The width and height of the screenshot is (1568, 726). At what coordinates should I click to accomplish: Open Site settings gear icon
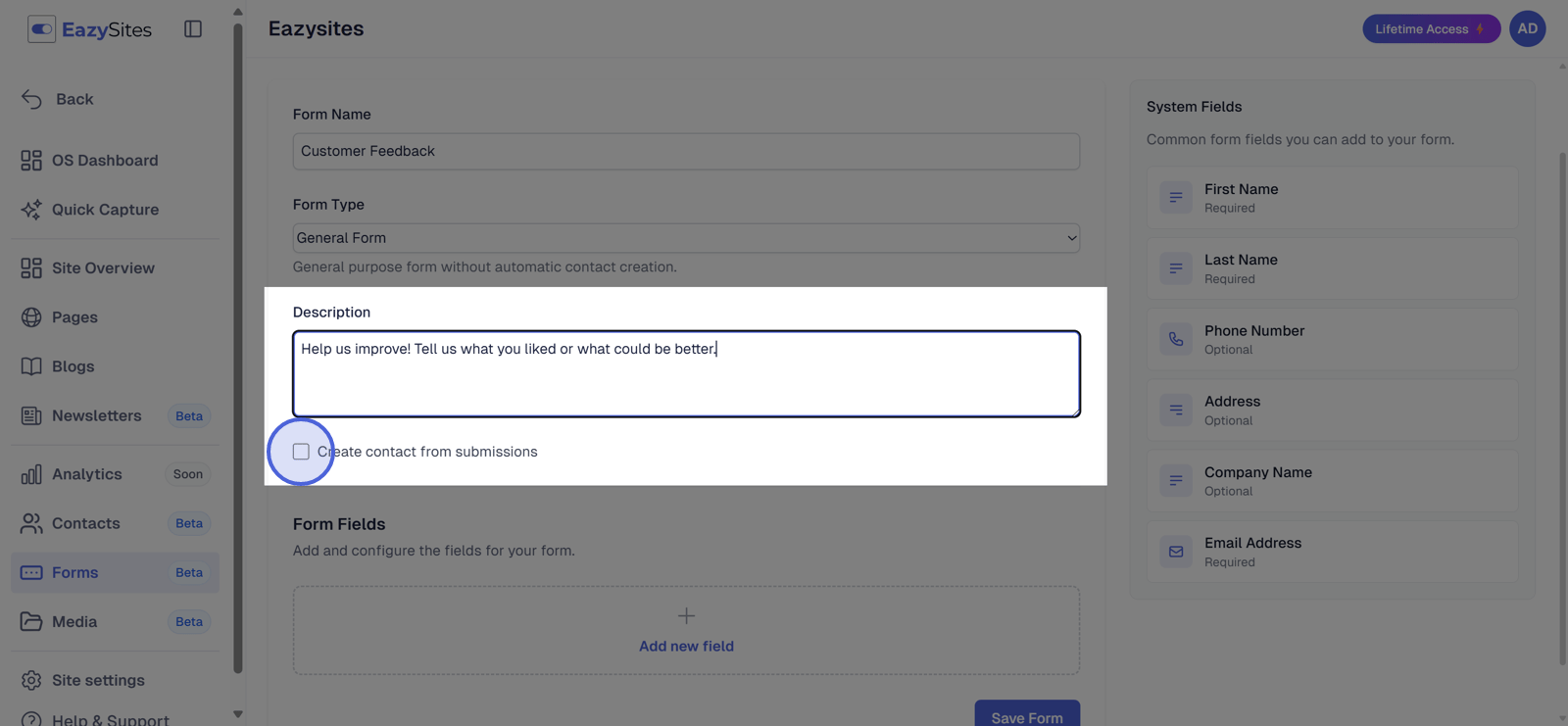point(31,680)
